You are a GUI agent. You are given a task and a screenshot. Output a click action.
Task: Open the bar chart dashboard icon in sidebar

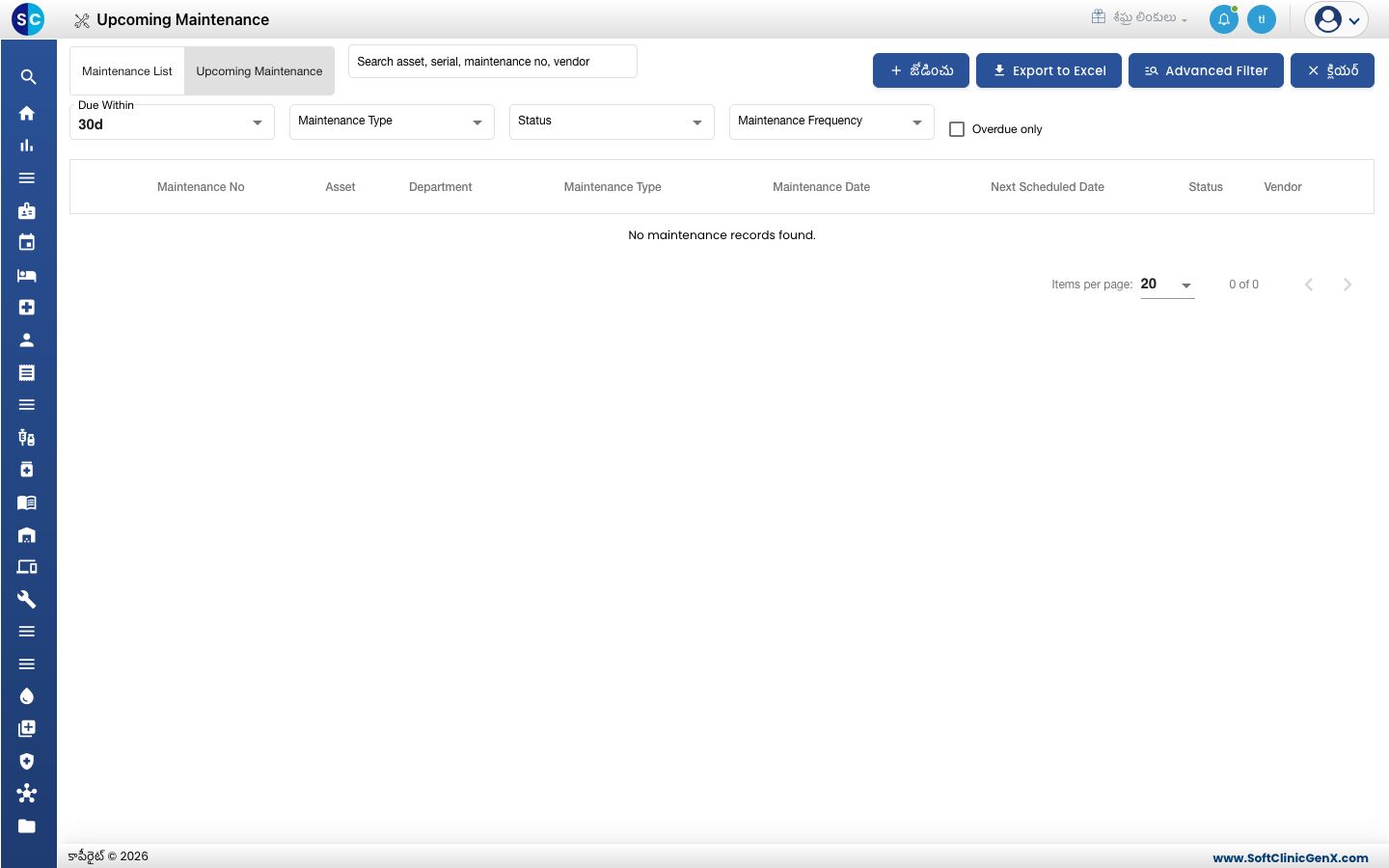pos(27,146)
